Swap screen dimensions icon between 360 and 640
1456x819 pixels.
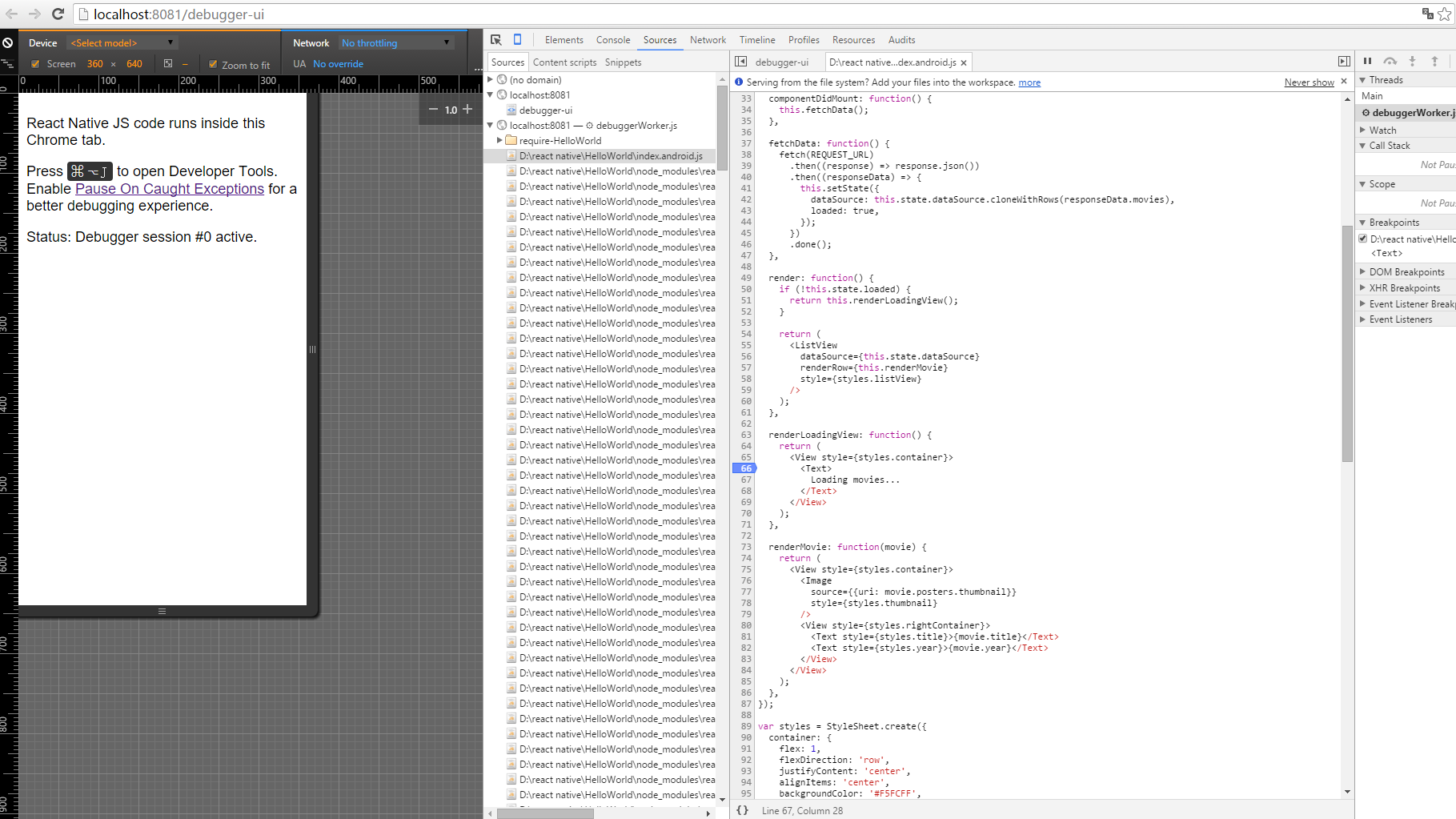coord(113,64)
